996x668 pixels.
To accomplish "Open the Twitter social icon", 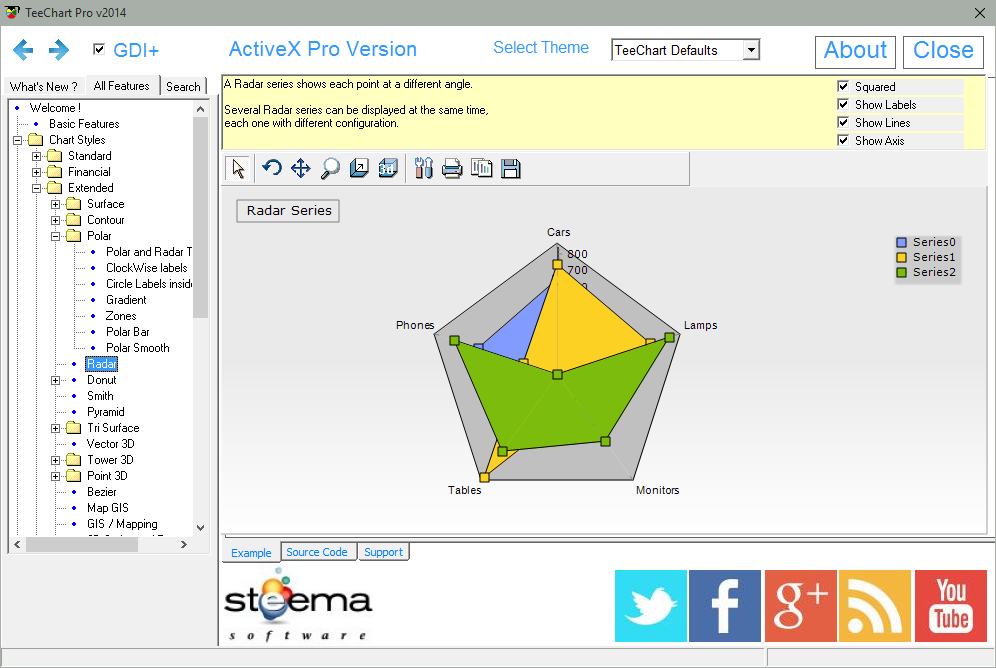I will (650, 606).
